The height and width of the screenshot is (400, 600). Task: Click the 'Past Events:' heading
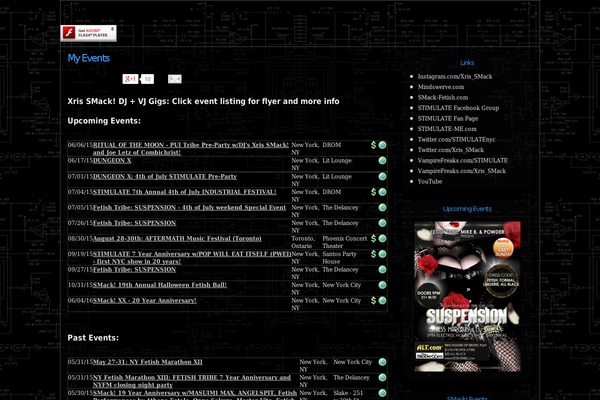coord(93,338)
